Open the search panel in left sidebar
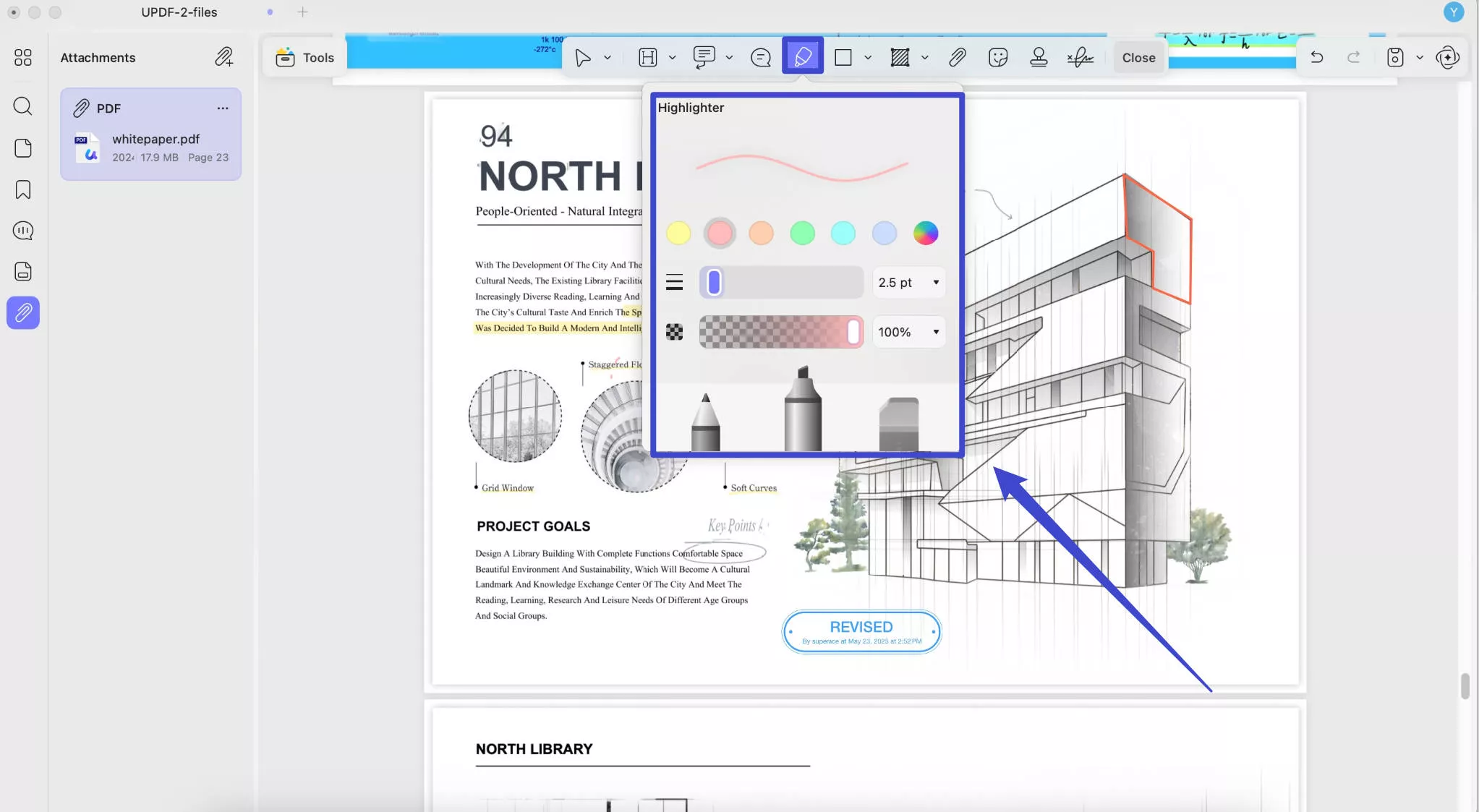Image resolution: width=1479 pixels, height=812 pixels. (x=23, y=106)
